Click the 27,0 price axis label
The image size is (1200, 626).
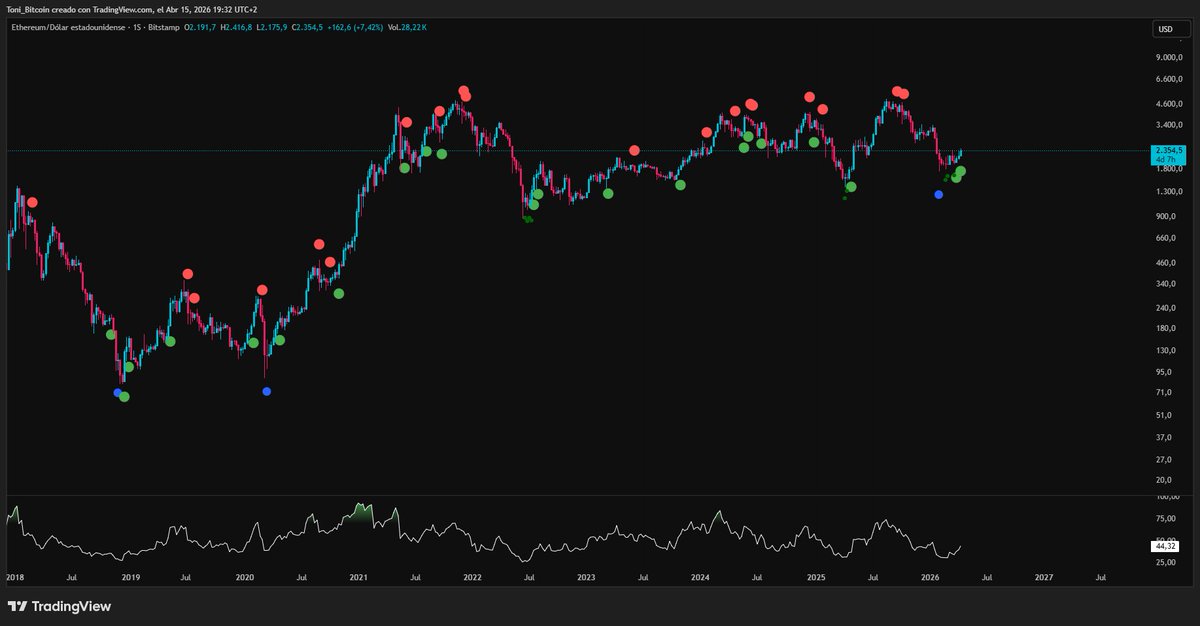(1164, 460)
